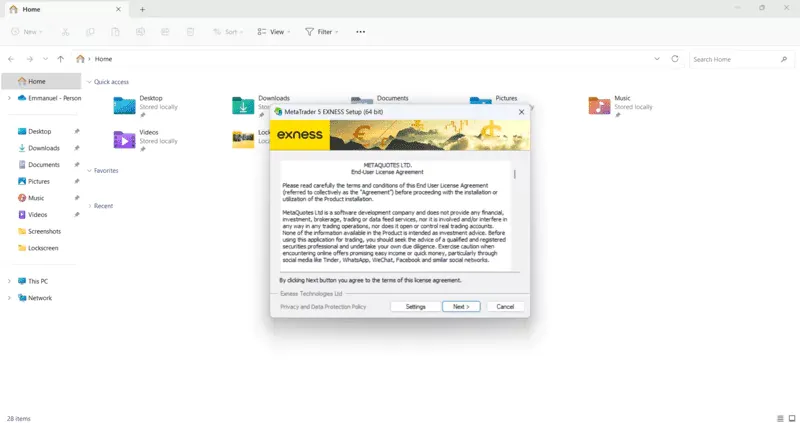Open Emmanuel - Personal in navigation pane
Viewport: 800px width, 423px height.
[49, 98]
